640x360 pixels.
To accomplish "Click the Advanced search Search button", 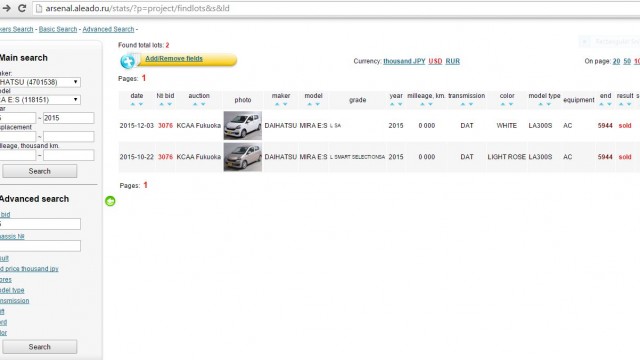I will click(40, 347).
